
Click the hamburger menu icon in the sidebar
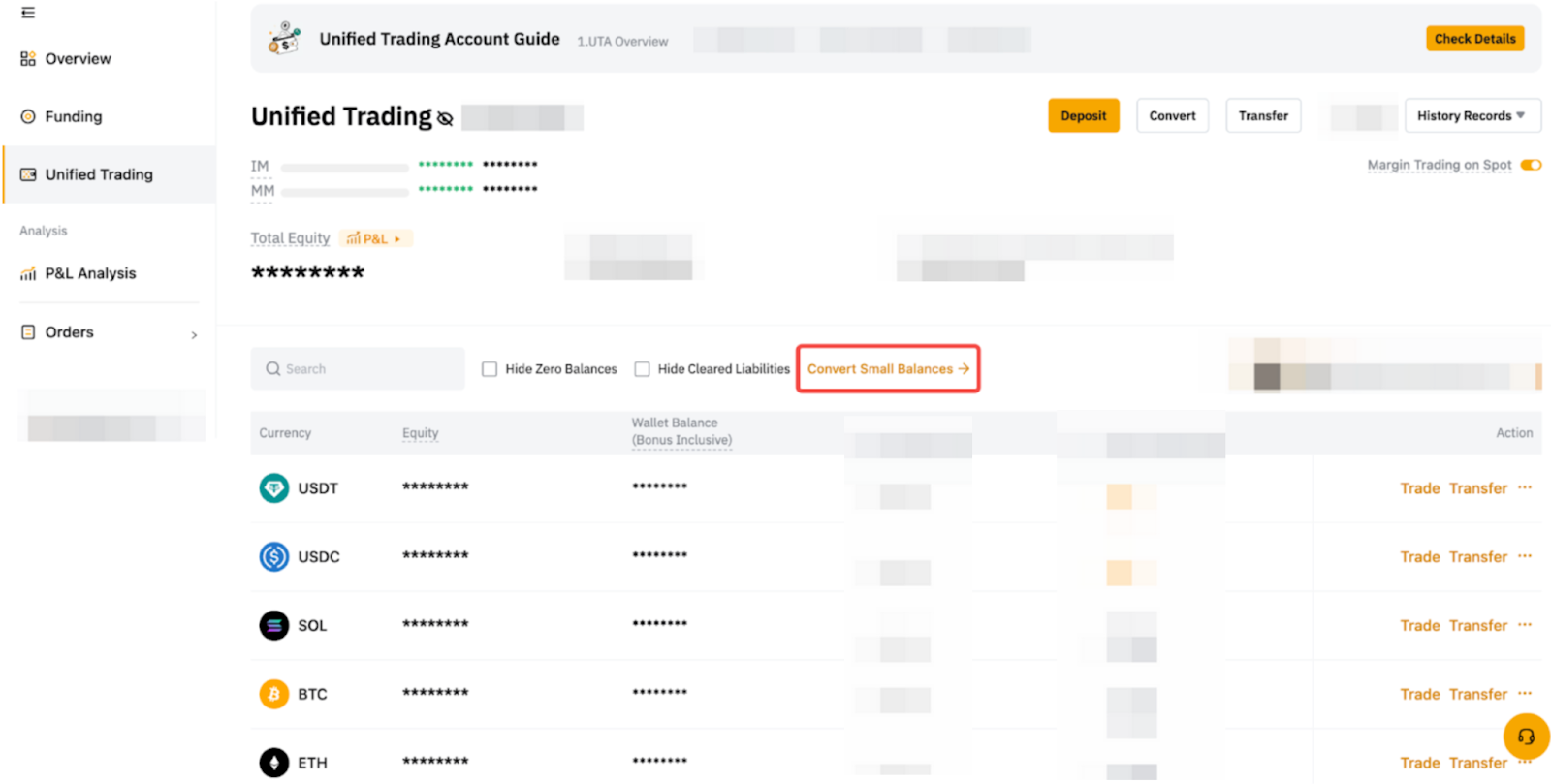tap(28, 13)
